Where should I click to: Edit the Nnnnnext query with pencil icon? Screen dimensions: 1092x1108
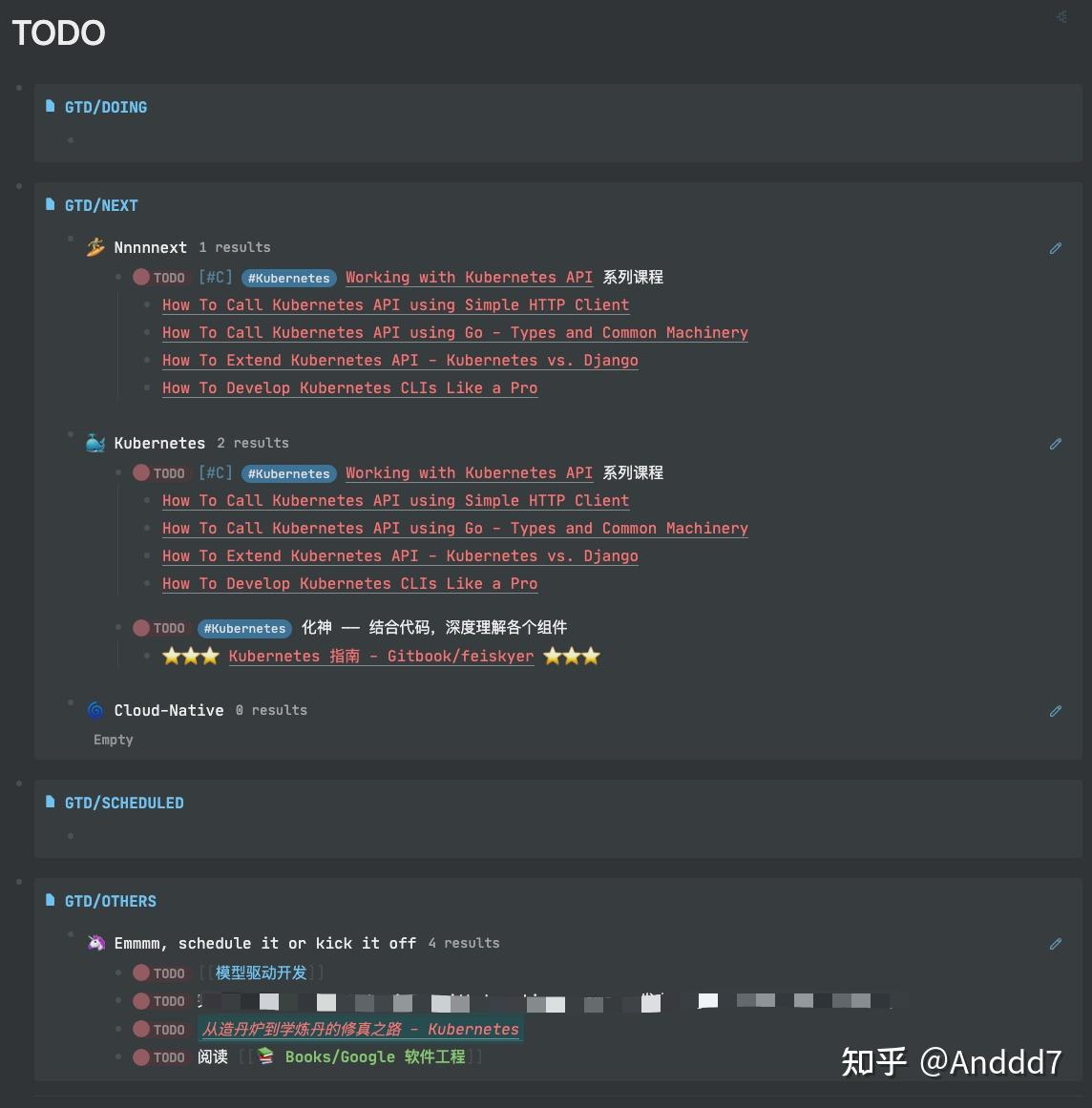pos(1055,248)
